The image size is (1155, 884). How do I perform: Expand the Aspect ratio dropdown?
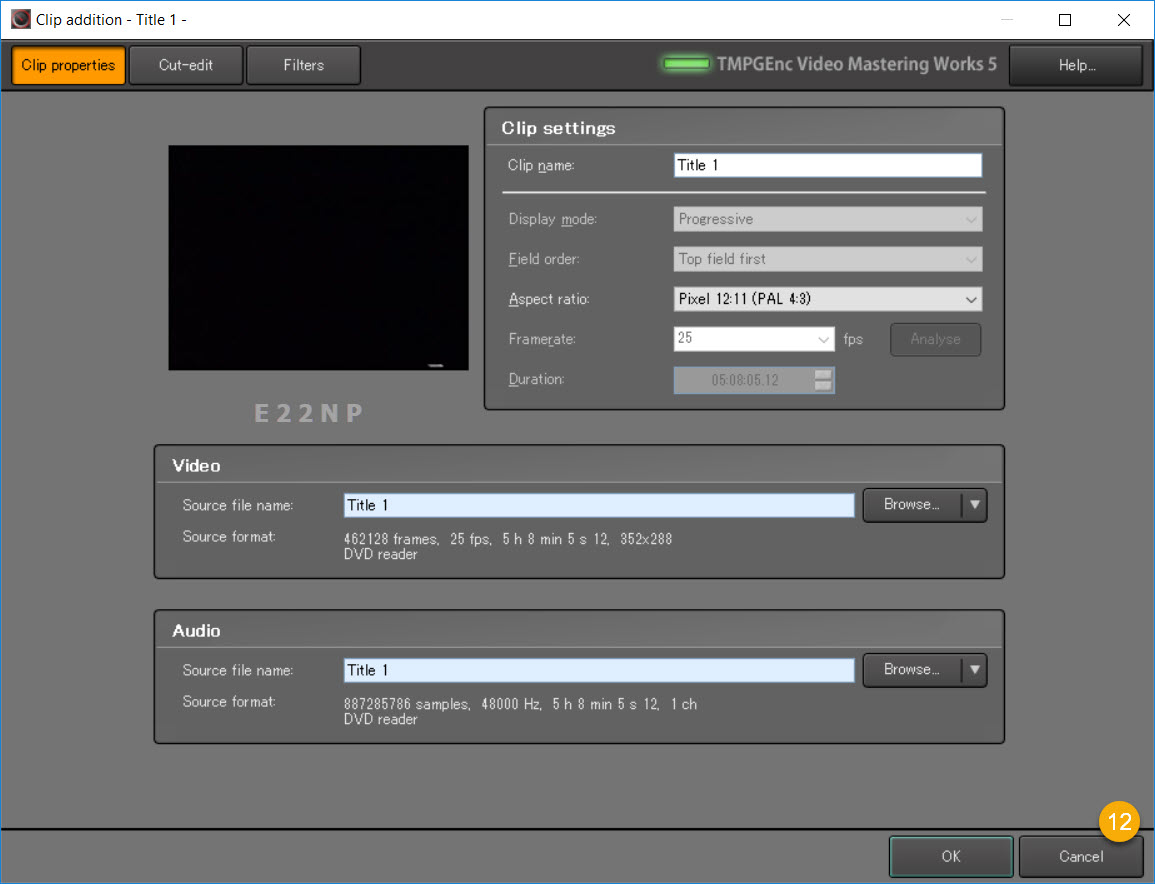pyautogui.click(x=827, y=299)
